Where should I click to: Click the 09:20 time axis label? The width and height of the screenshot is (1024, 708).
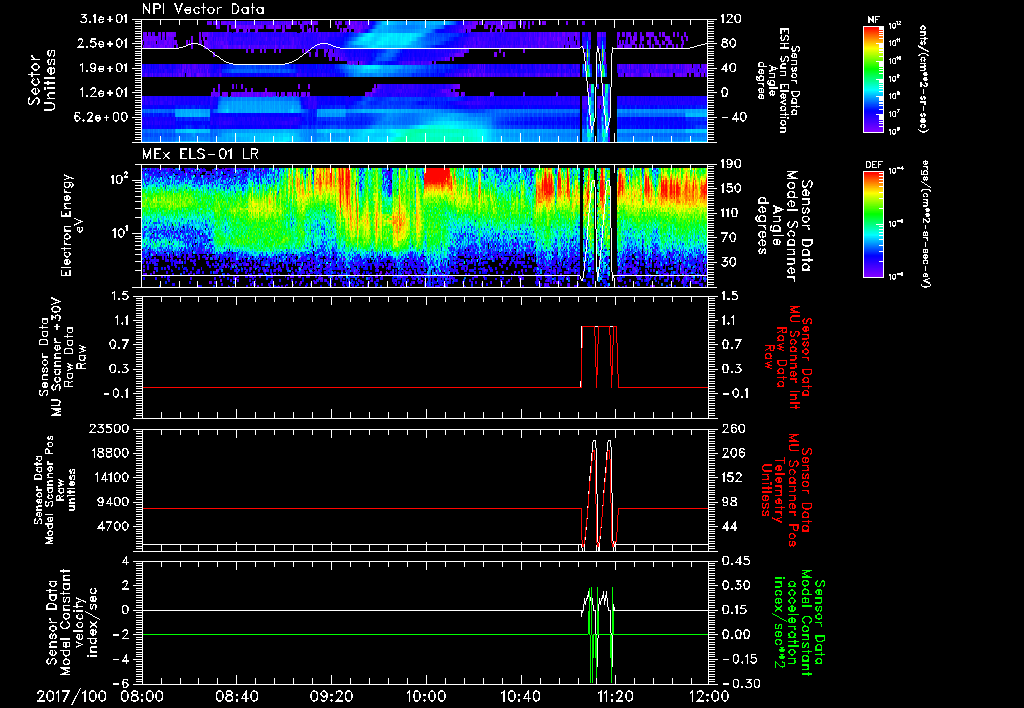[331, 696]
